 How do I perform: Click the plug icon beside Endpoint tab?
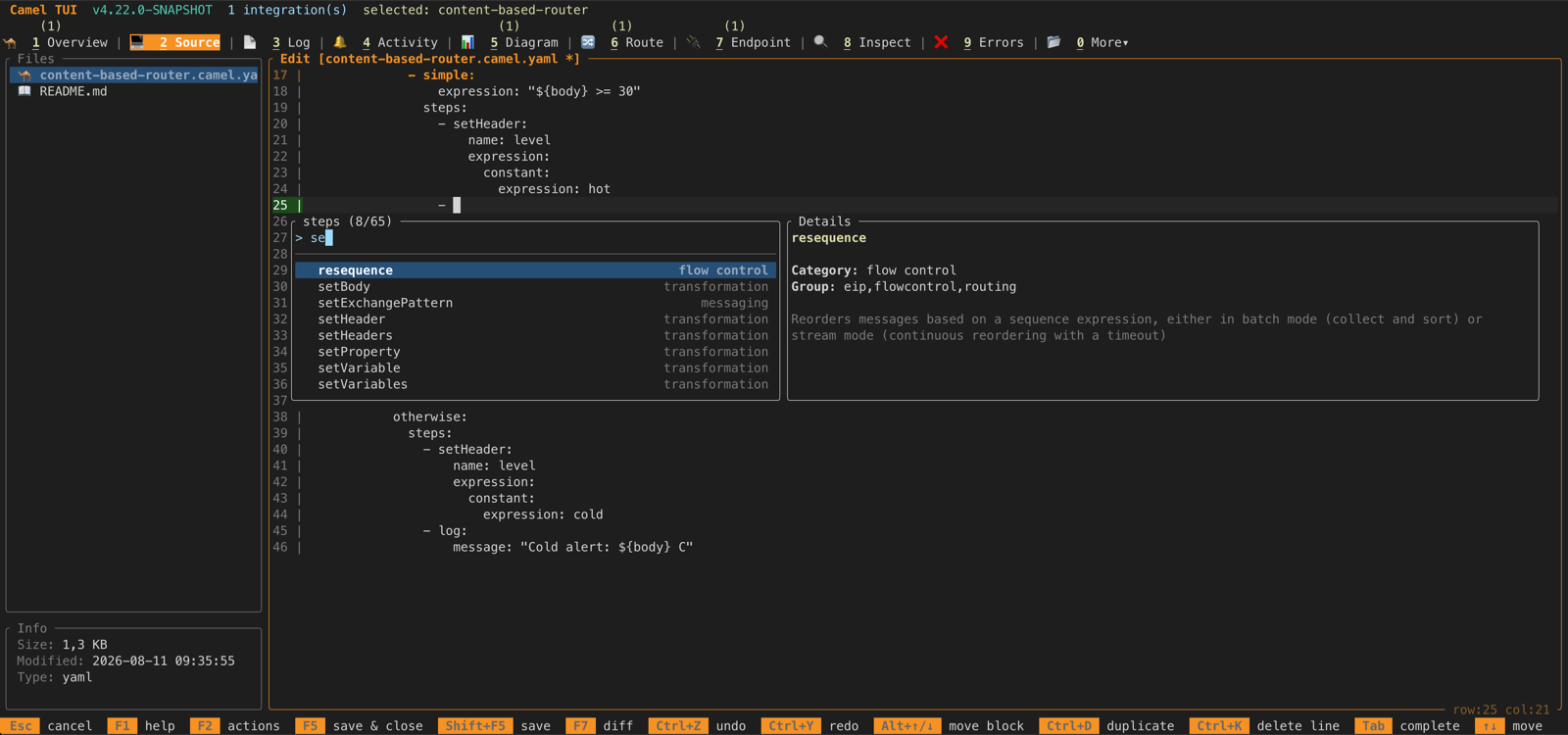point(694,42)
